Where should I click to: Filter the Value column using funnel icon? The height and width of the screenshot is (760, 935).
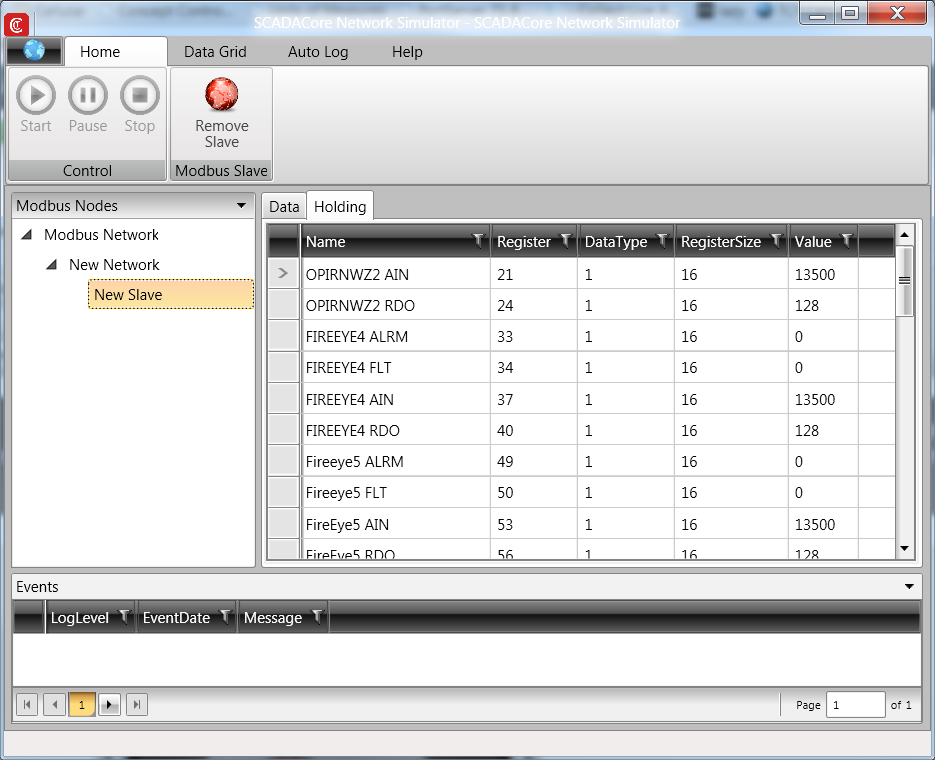tap(847, 241)
